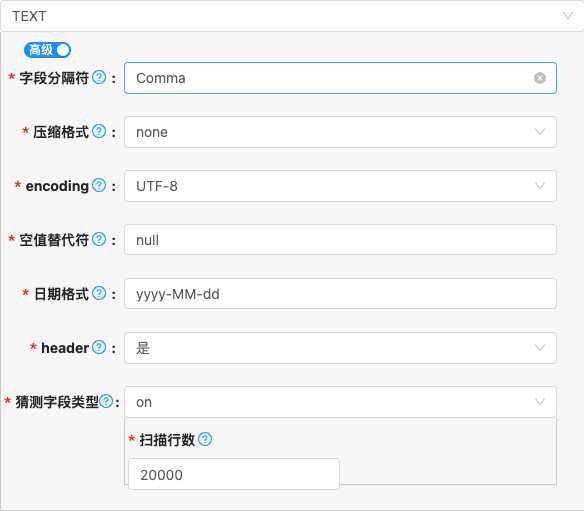Click help icon next to 压缩格式
The image size is (584, 511).
pos(99,131)
